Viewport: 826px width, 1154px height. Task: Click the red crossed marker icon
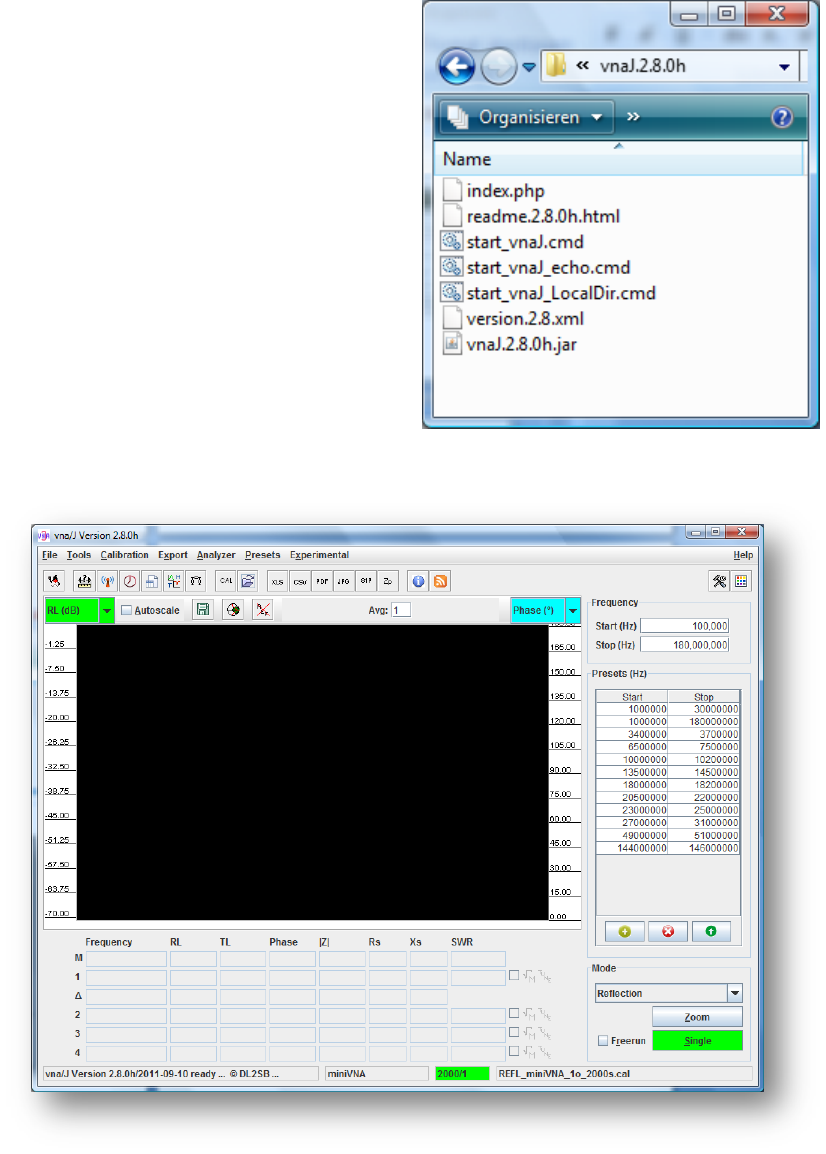[263, 609]
